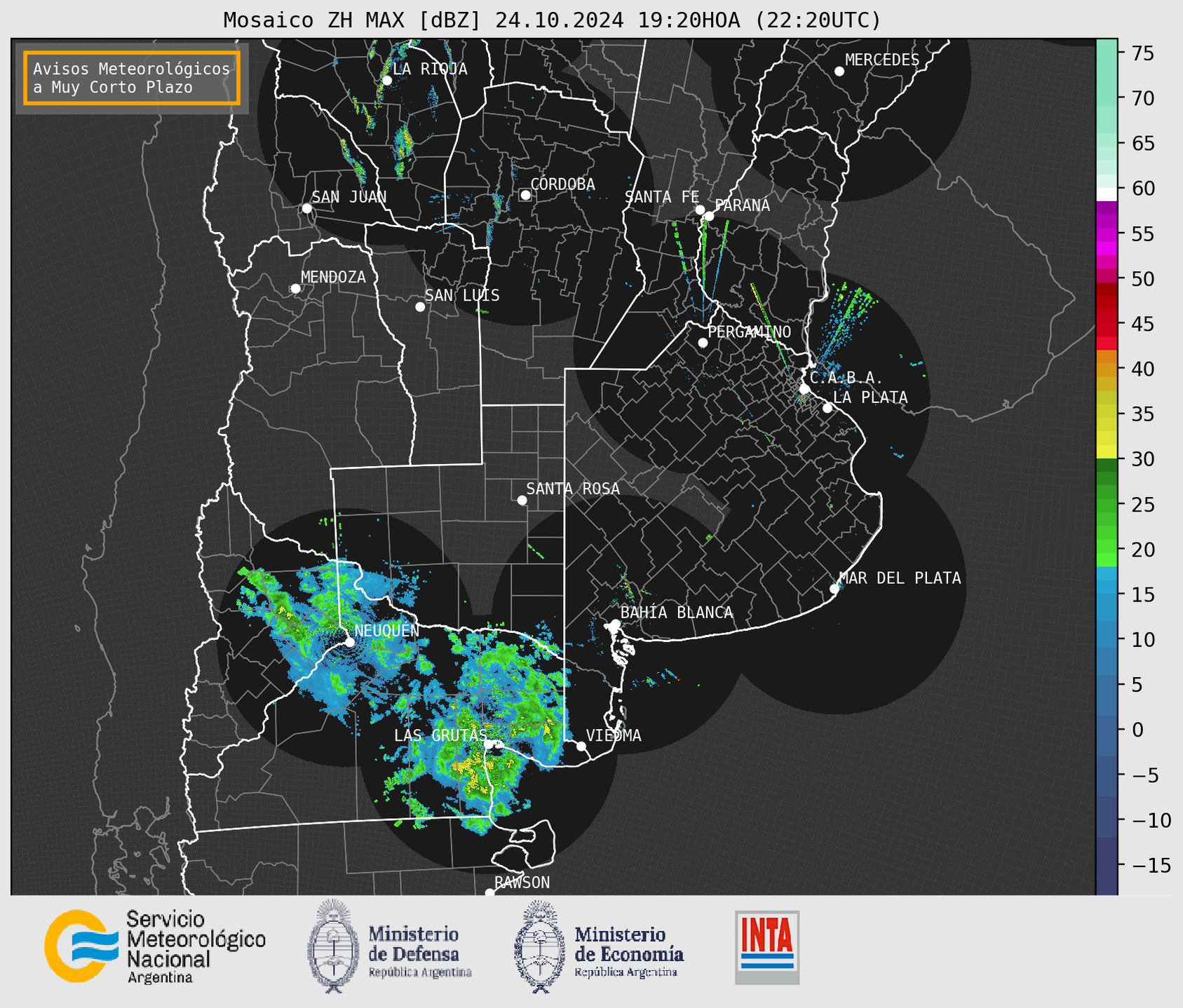Viewport: 1183px width, 1008px height.
Task: Click the 75 tick label on colorbar
Action: coord(1142,53)
